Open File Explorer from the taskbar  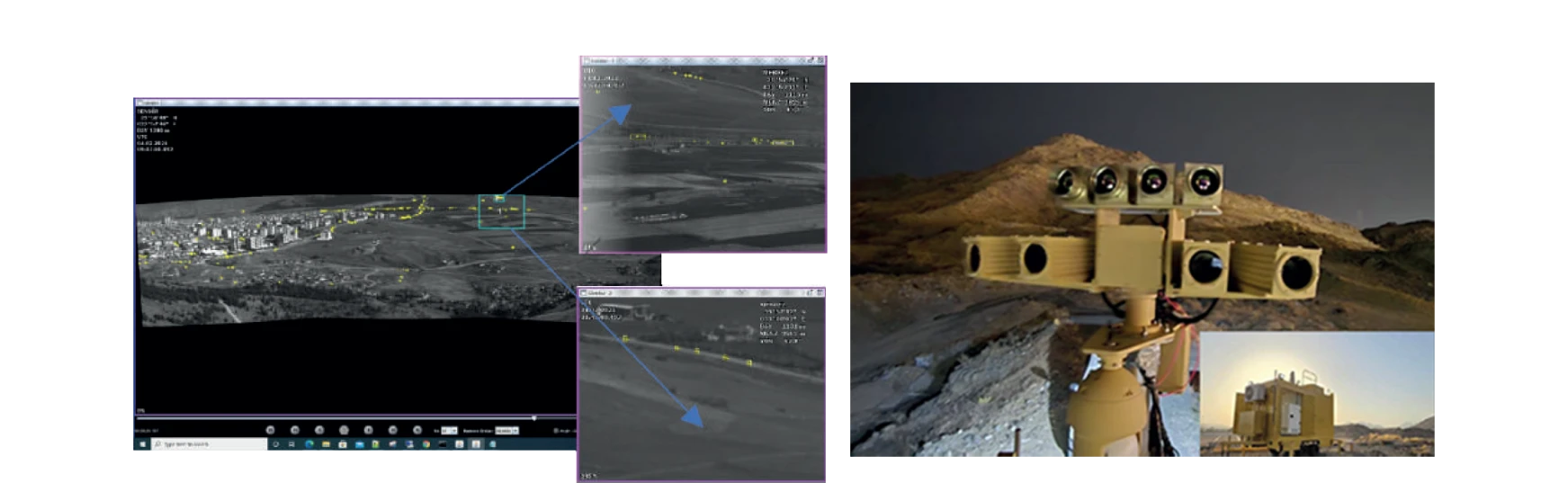[x=326, y=444]
